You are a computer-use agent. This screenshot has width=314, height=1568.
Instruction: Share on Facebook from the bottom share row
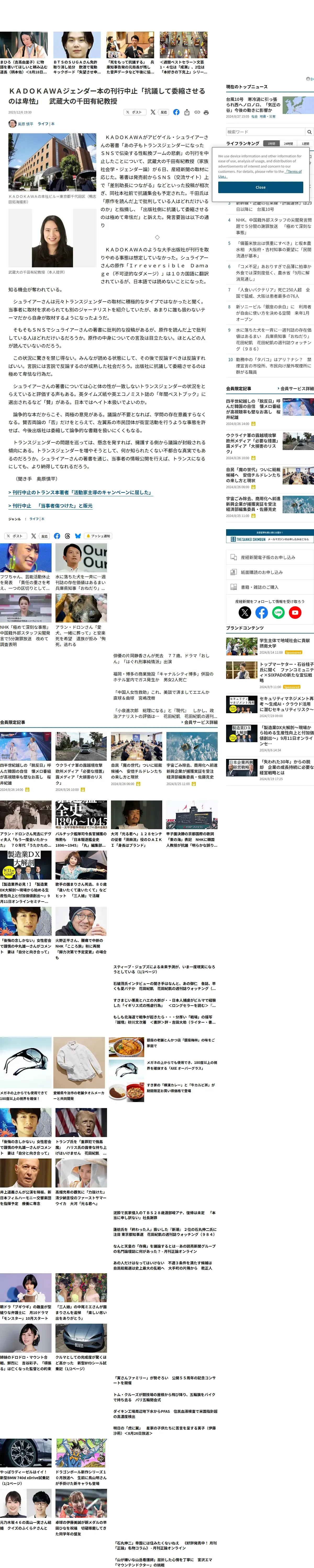57,536
